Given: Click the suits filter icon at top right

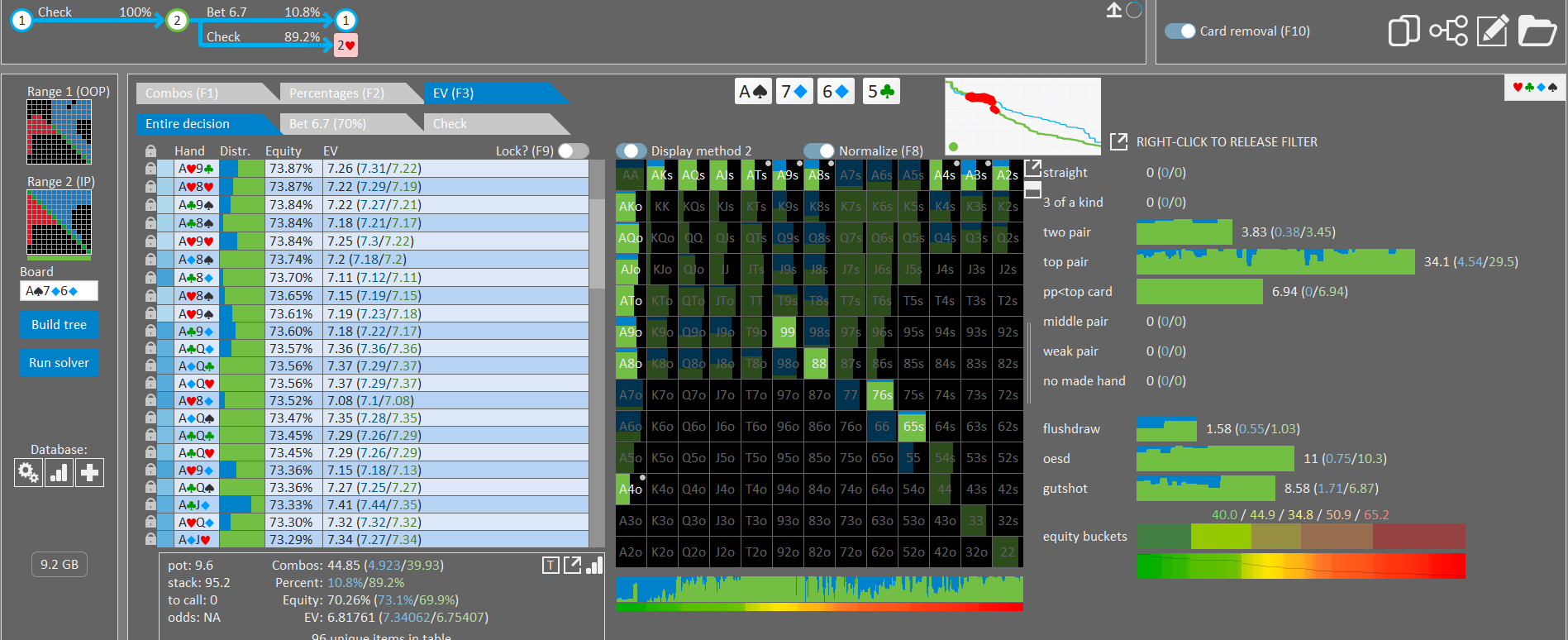Looking at the screenshot, I should tap(1535, 87).
